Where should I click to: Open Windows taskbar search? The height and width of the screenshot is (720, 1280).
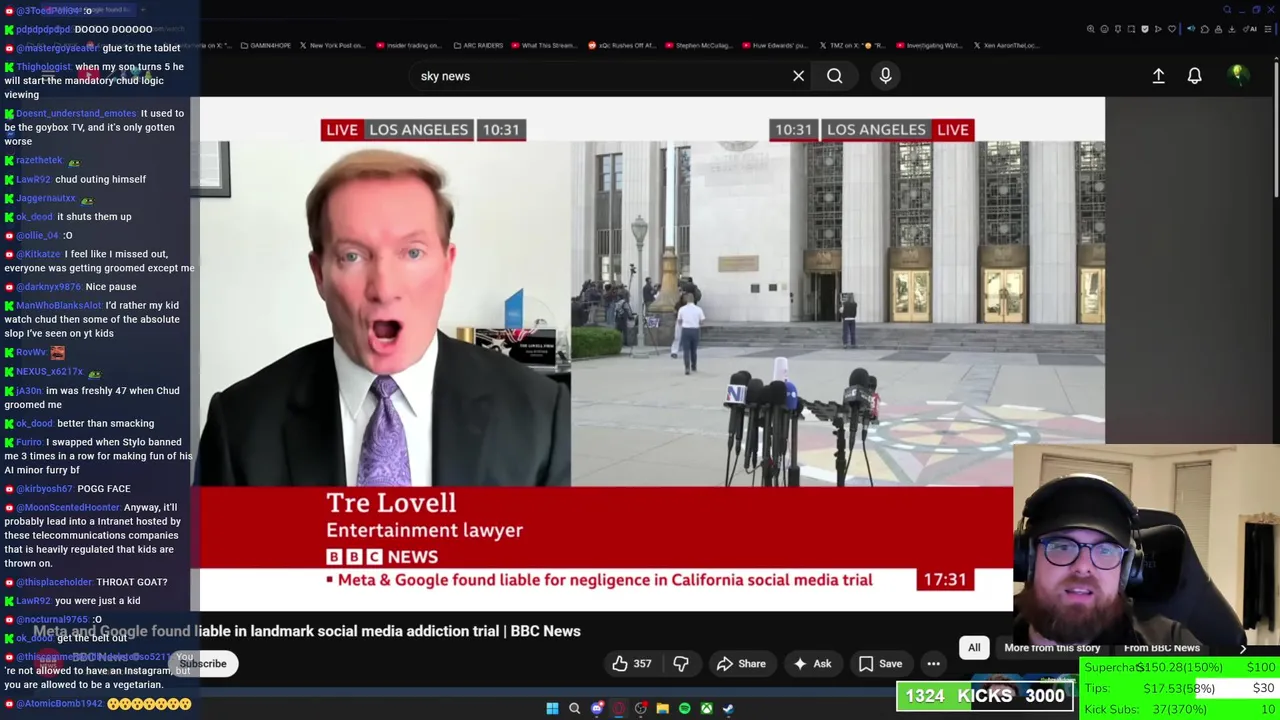pyautogui.click(x=574, y=708)
